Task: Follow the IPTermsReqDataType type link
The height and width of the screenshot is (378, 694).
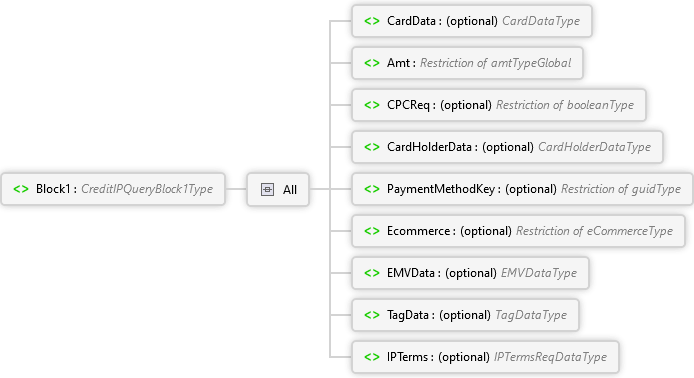Action: 550,357
